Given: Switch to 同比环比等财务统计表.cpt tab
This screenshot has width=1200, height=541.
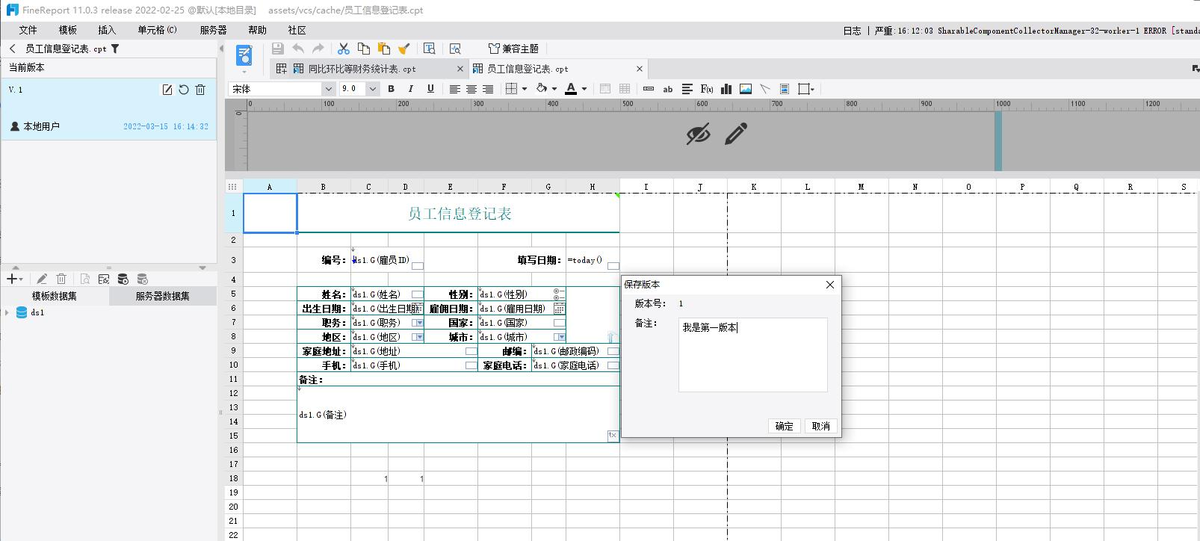Looking at the screenshot, I should 361,69.
